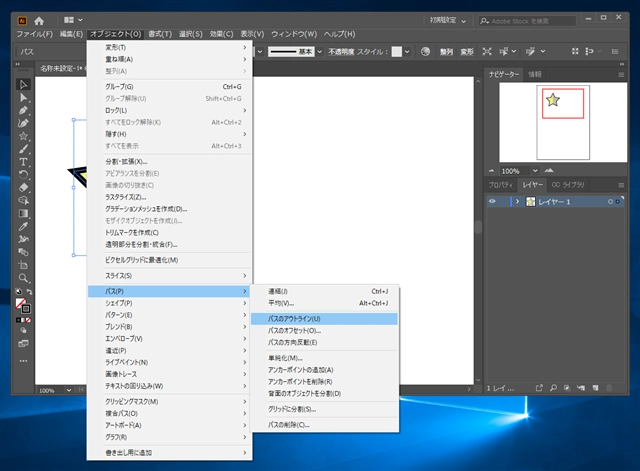640x471 pixels.
Task: Click the Create New Layer icon
Action: (596, 388)
